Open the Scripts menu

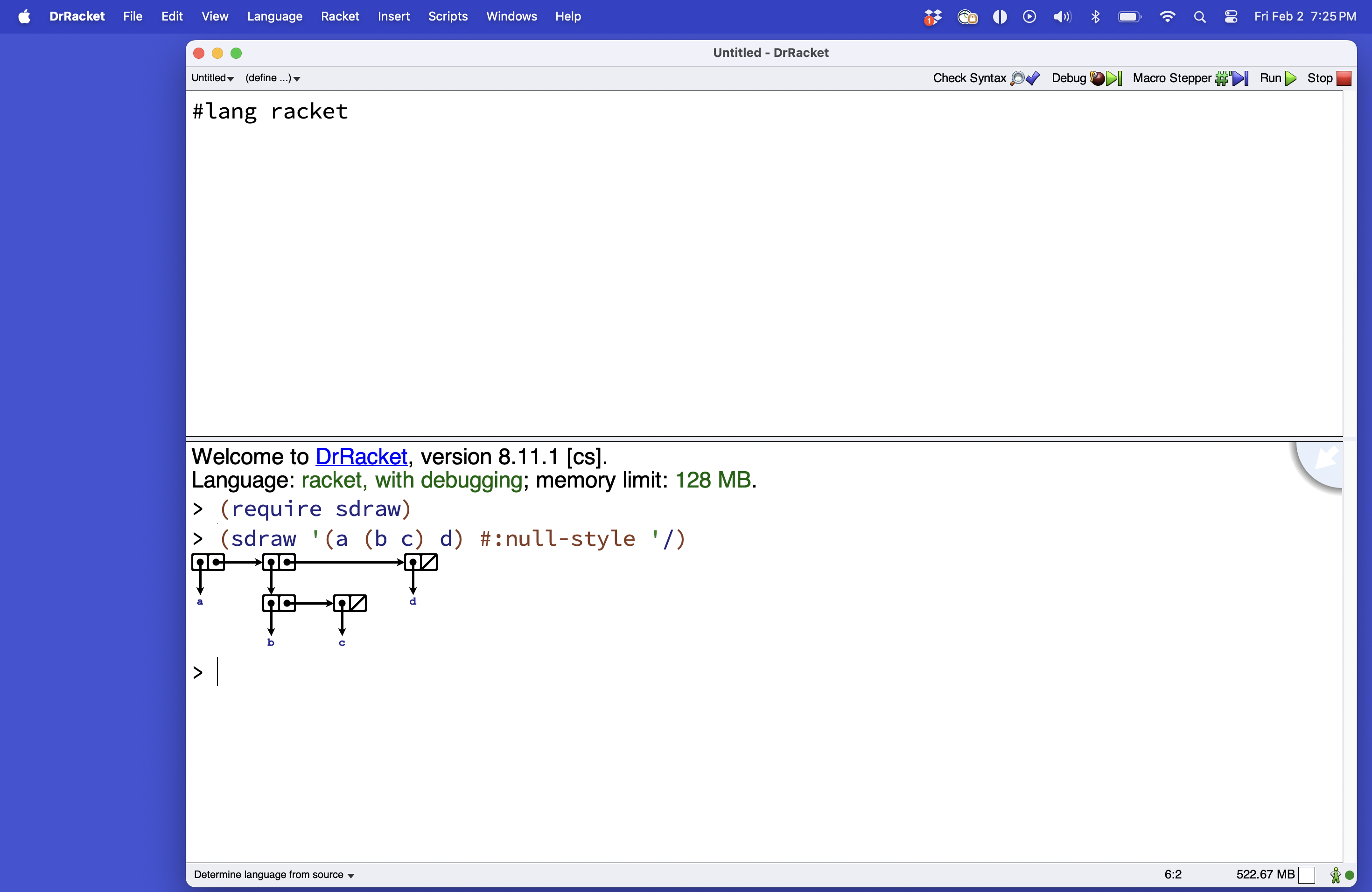pos(448,17)
